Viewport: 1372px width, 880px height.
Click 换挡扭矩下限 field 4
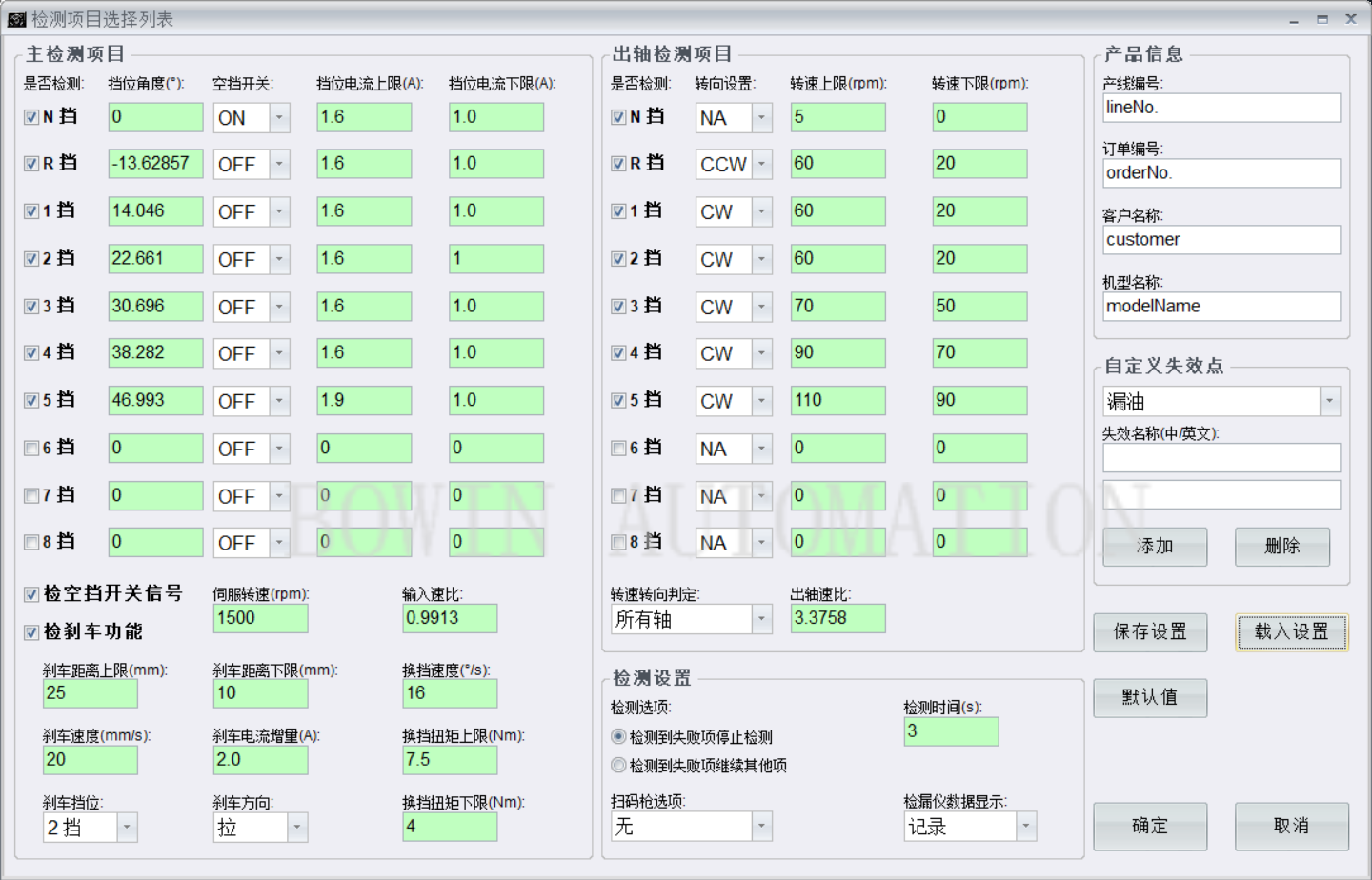click(x=450, y=827)
